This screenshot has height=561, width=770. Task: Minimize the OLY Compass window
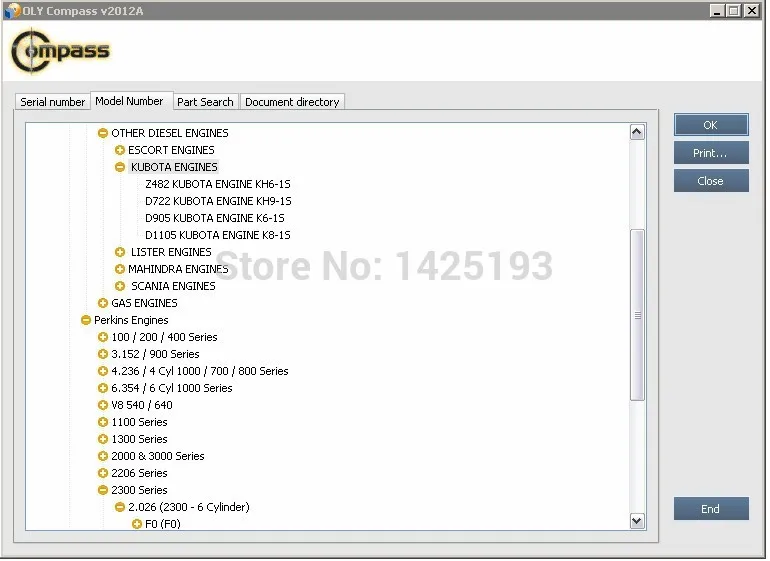pos(717,11)
